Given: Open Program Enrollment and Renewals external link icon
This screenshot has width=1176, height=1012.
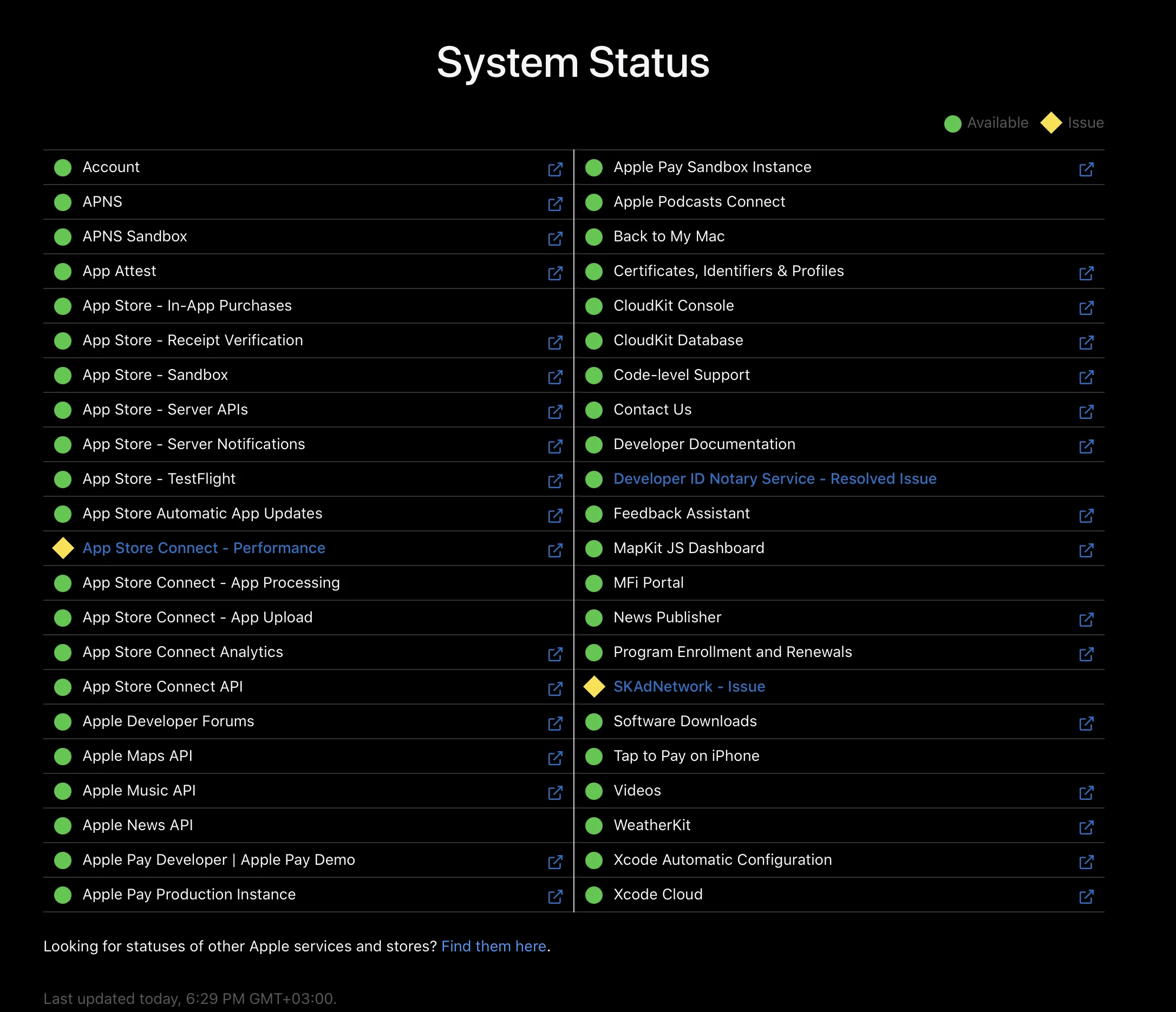Looking at the screenshot, I should tap(1086, 654).
